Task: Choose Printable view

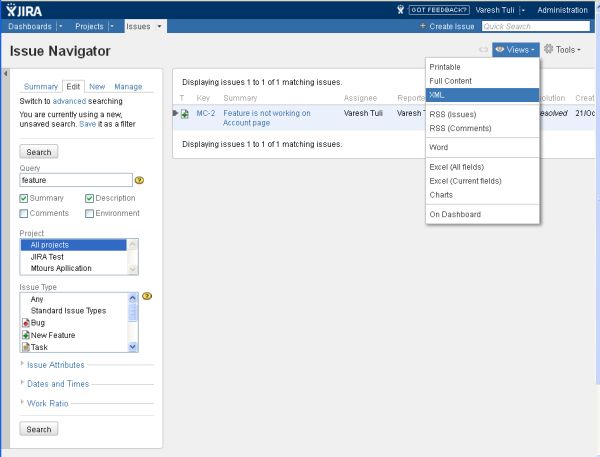Action: click(x=483, y=67)
